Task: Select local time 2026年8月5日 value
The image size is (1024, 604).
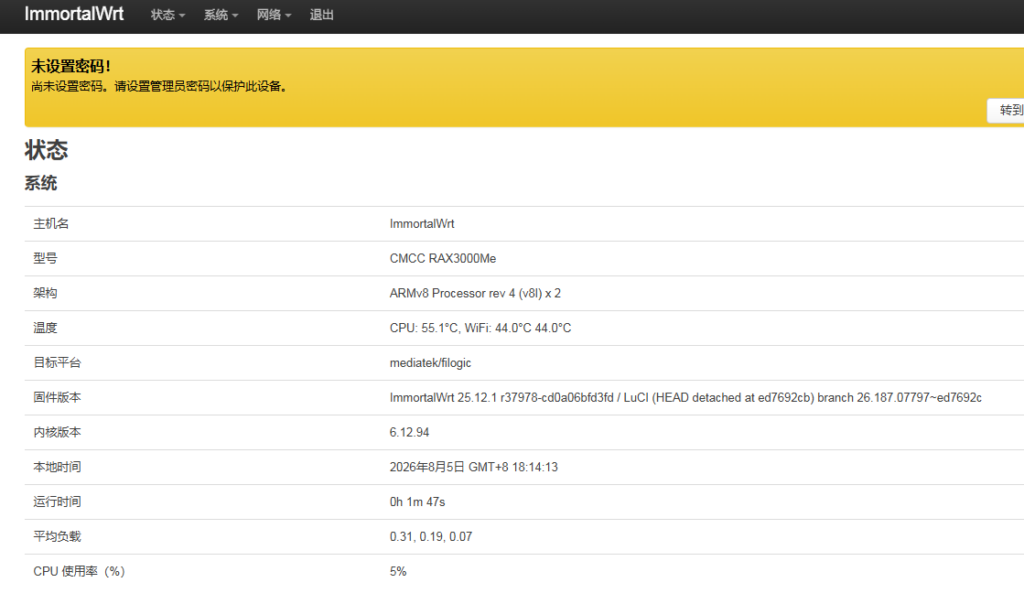Action: point(473,467)
